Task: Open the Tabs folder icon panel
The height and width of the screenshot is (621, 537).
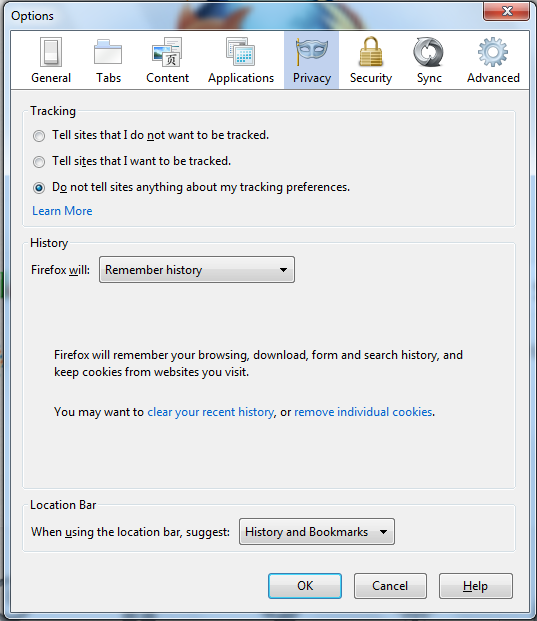Action: [108, 60]
